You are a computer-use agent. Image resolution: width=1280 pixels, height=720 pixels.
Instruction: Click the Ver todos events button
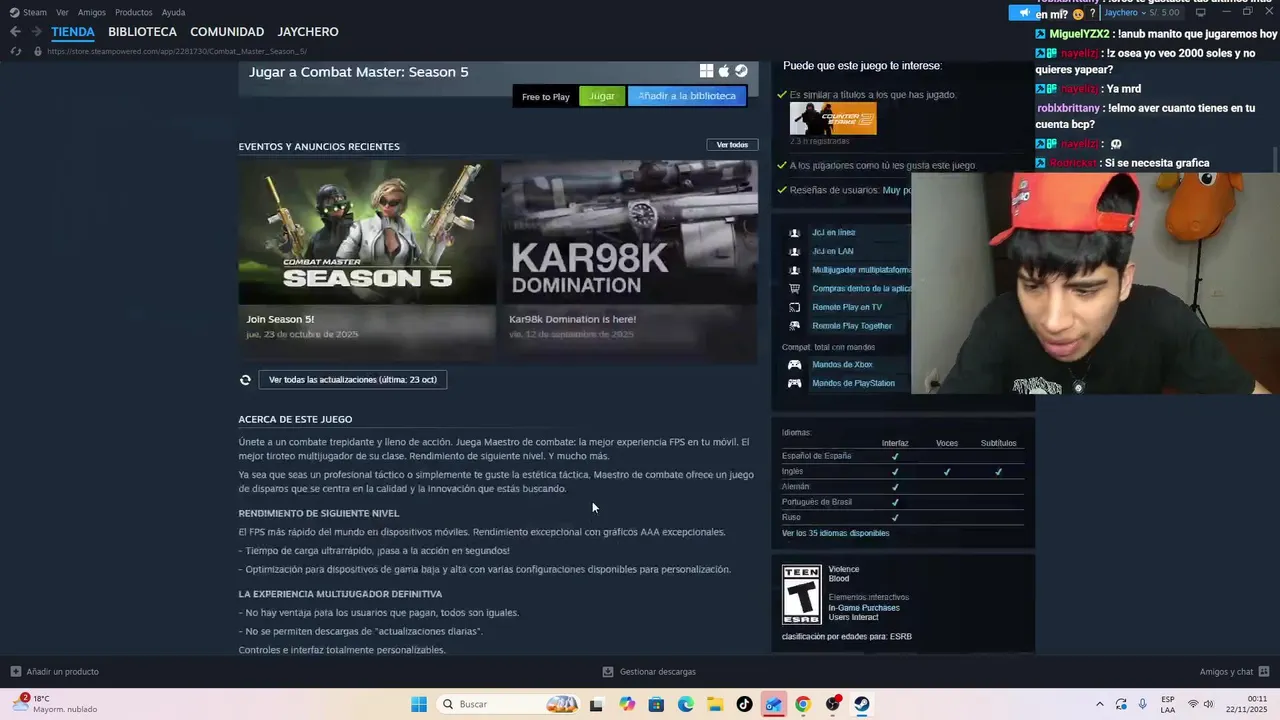point(732,145)
